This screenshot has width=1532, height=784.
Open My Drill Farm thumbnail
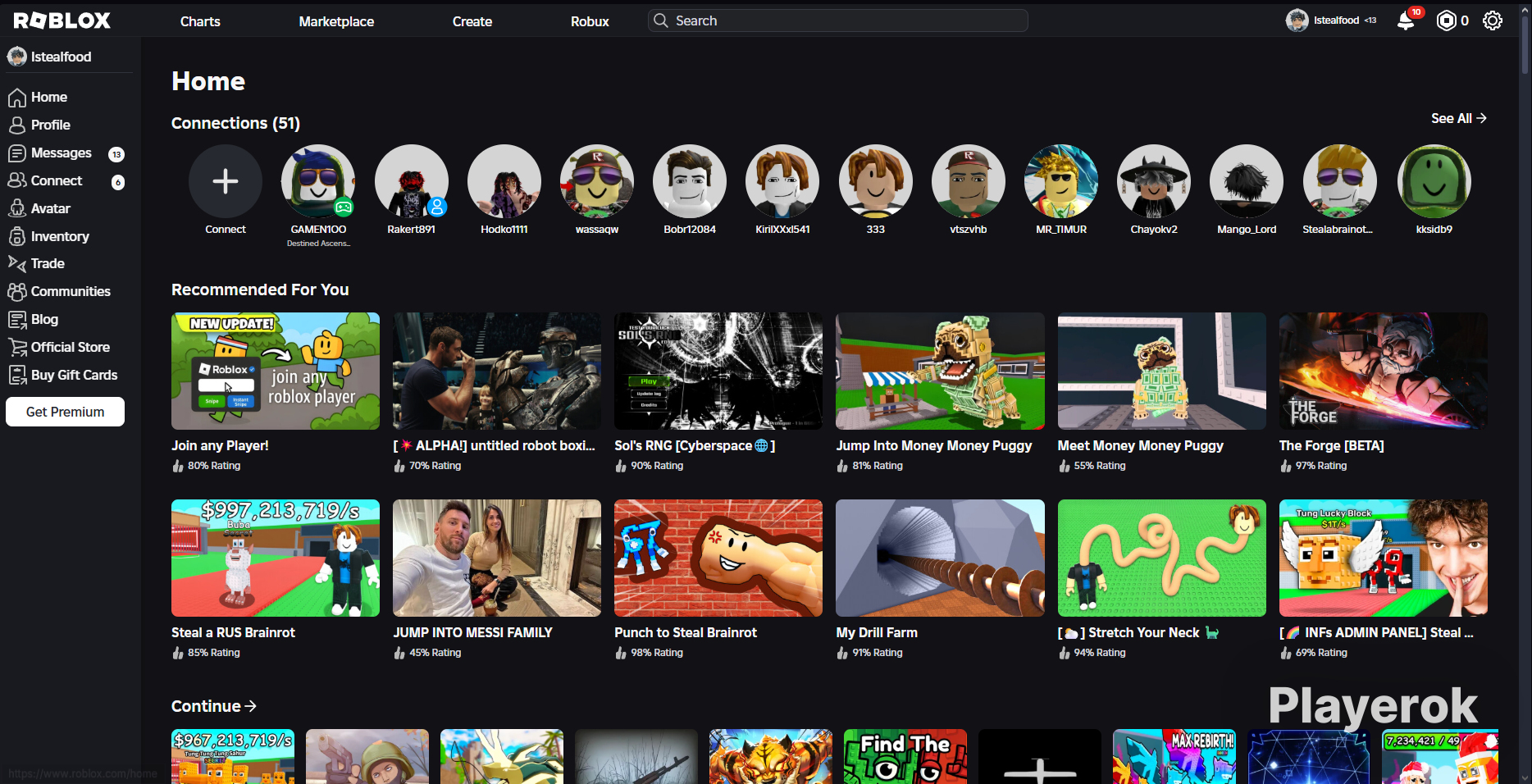pos(940,558)
